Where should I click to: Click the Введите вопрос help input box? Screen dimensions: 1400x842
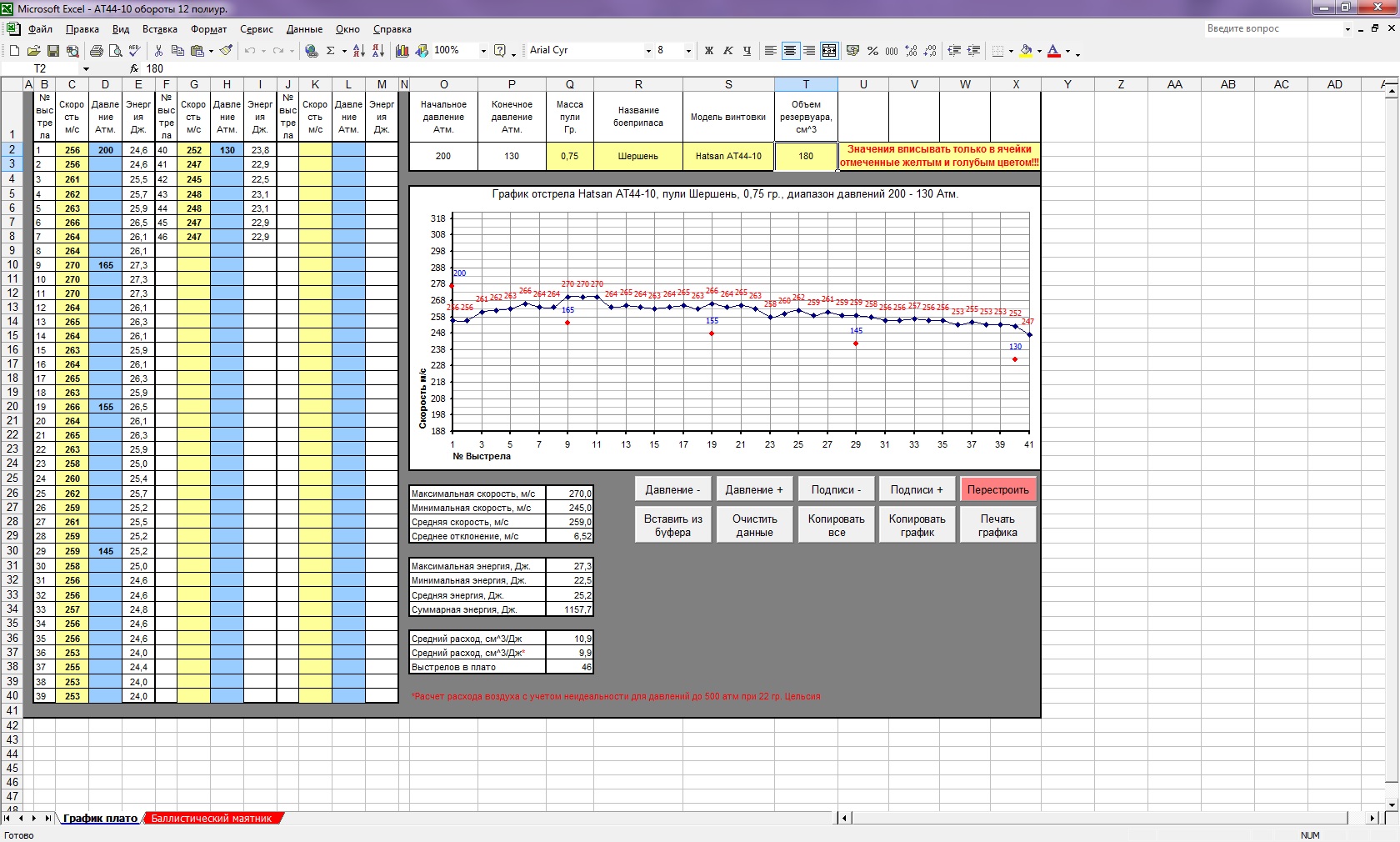(1272, 28)
